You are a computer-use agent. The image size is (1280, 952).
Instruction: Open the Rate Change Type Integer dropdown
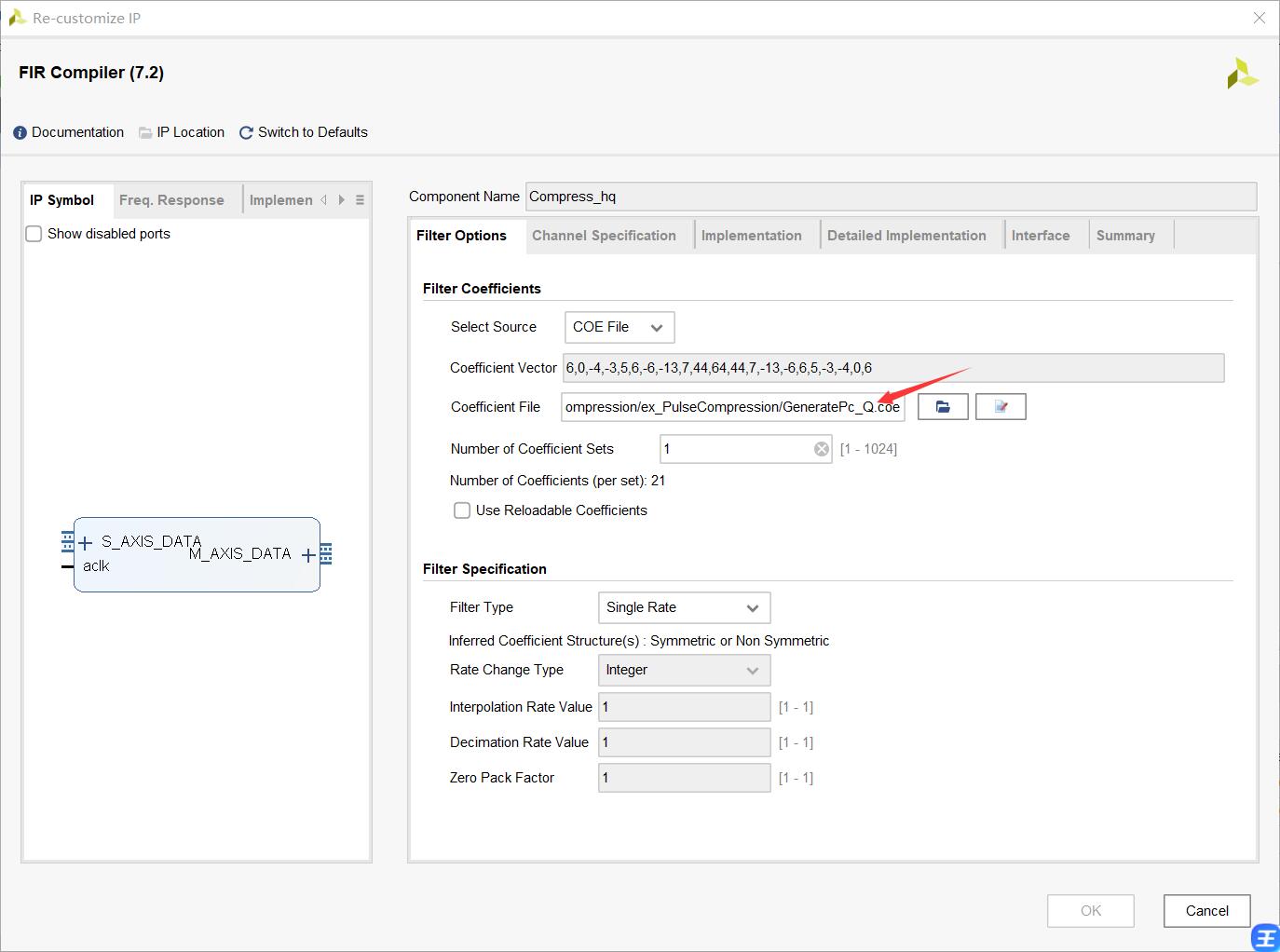click(x=684, y=670)
